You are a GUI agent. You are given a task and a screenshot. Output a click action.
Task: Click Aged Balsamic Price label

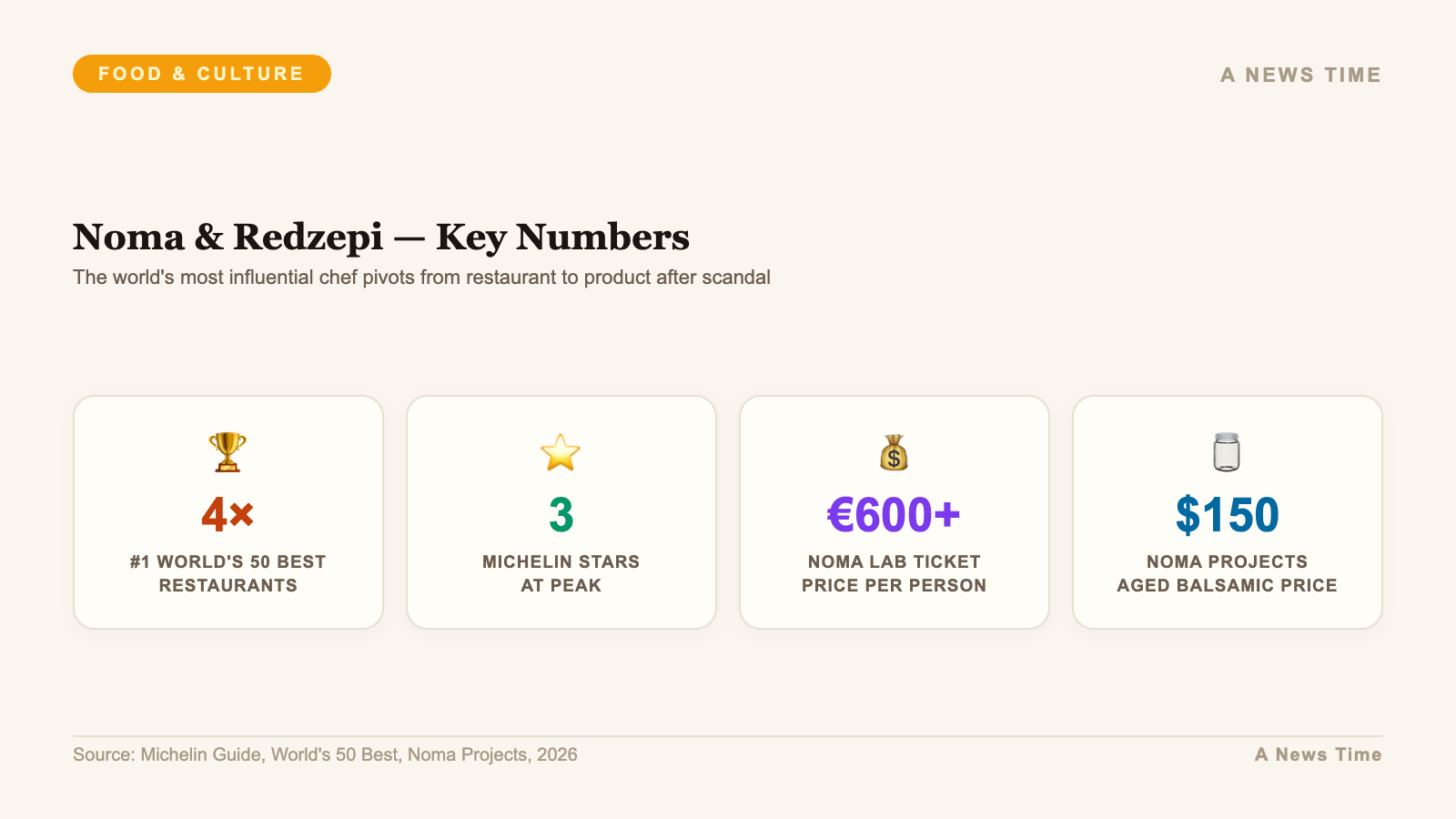click(1227, 573)
